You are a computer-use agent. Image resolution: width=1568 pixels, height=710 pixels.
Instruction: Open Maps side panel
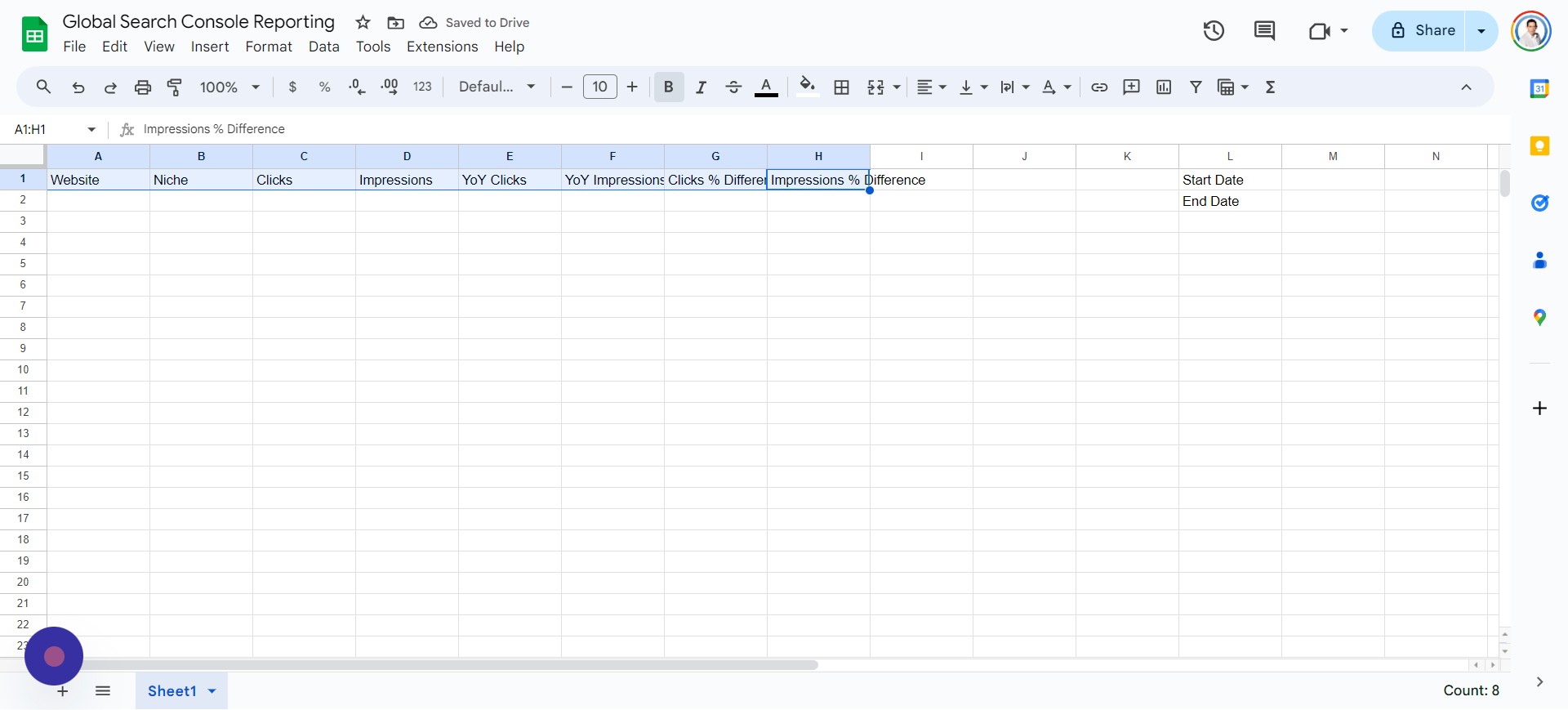(x=1539, y=318)
